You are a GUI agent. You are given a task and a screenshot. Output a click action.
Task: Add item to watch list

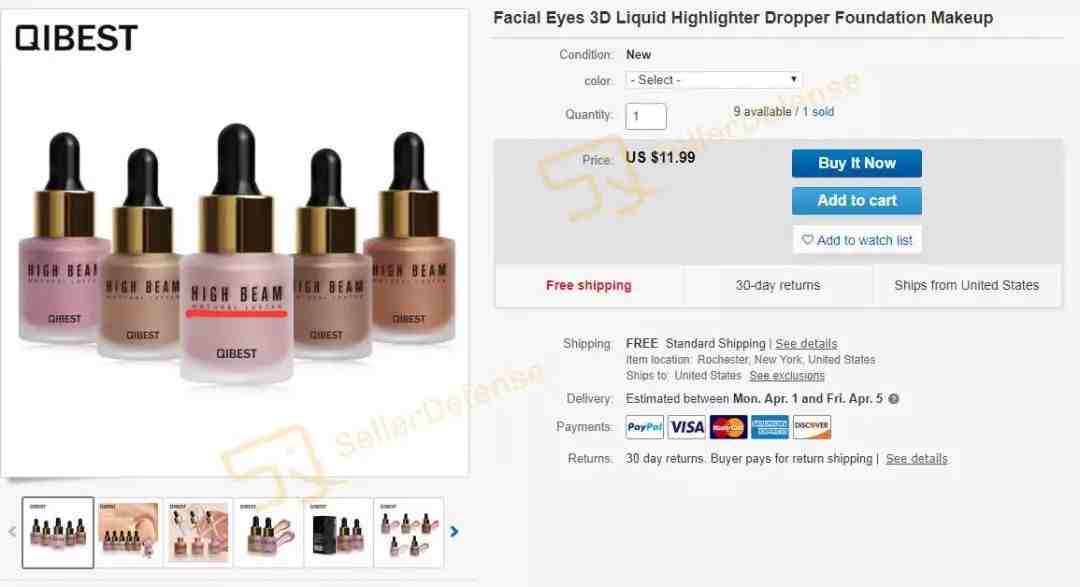[x=857, y=240]
